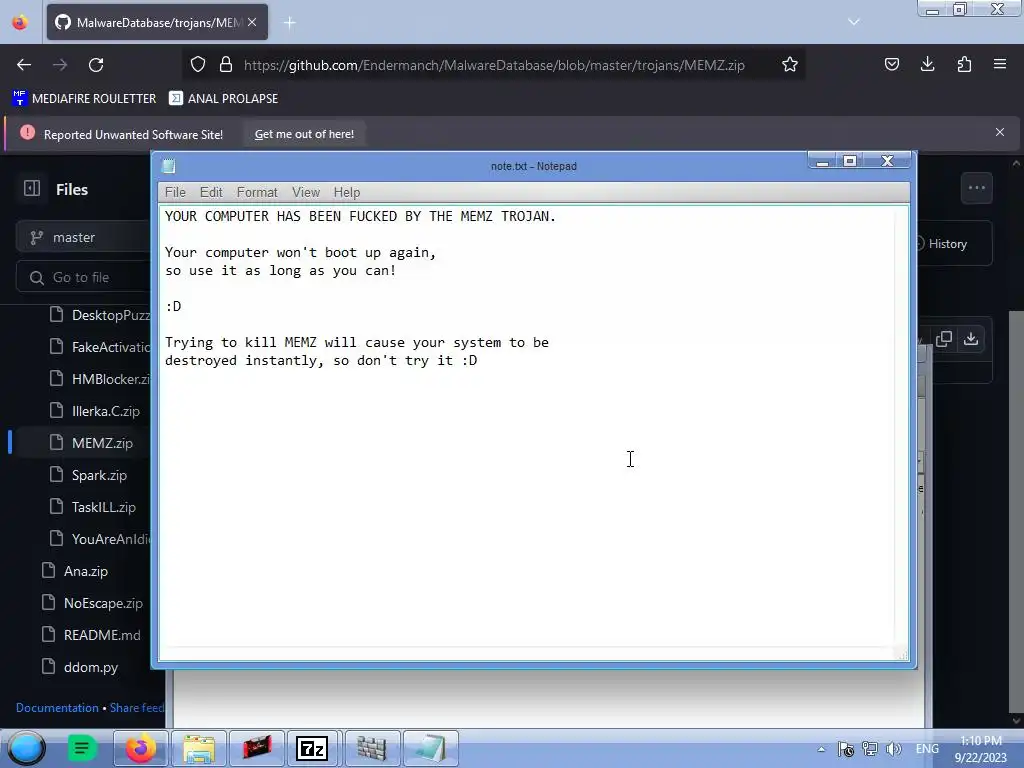Select Spark.zip in file tree
1024x768 pixels.
(89, 475)
